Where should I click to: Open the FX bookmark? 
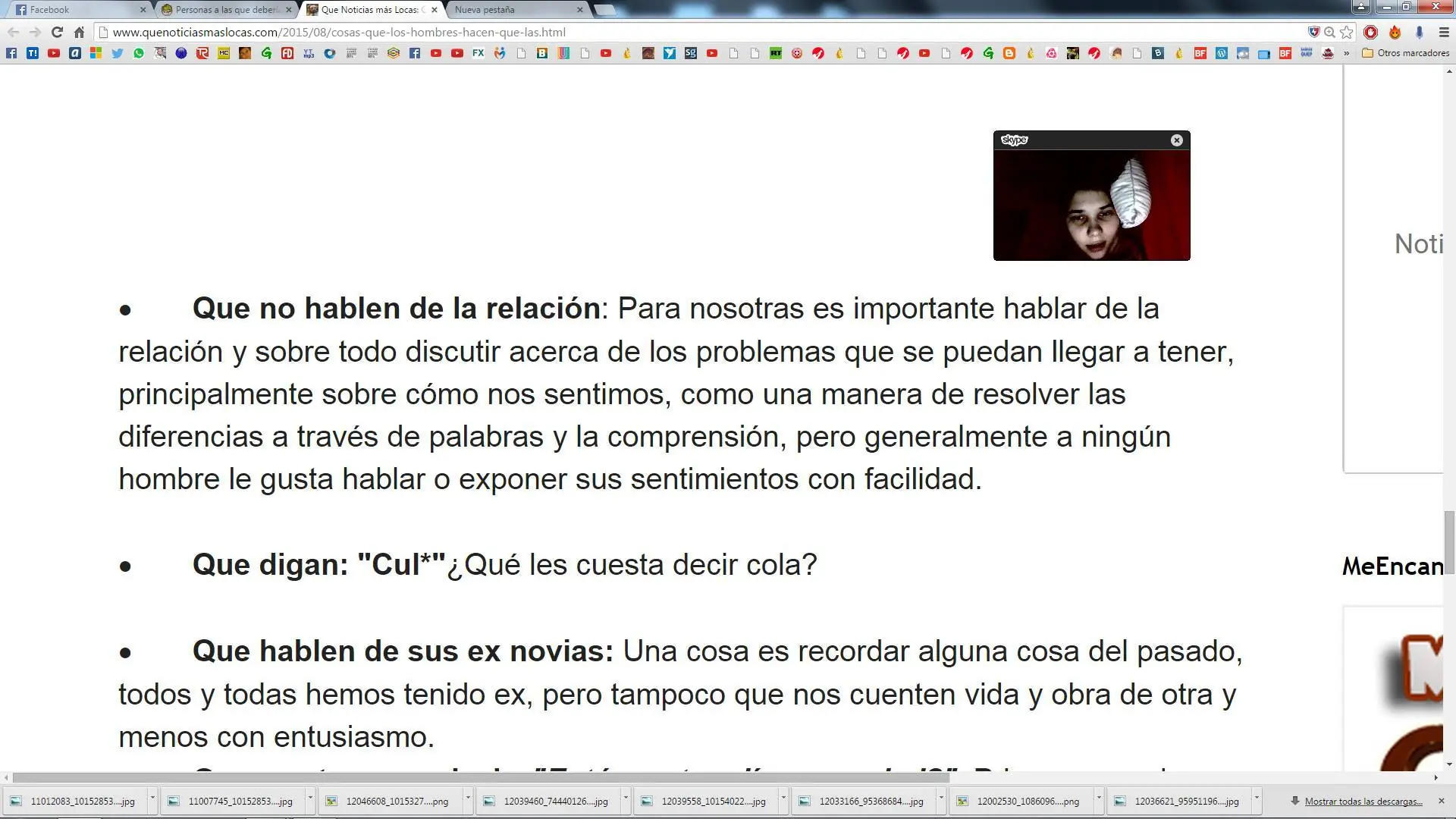479,53
